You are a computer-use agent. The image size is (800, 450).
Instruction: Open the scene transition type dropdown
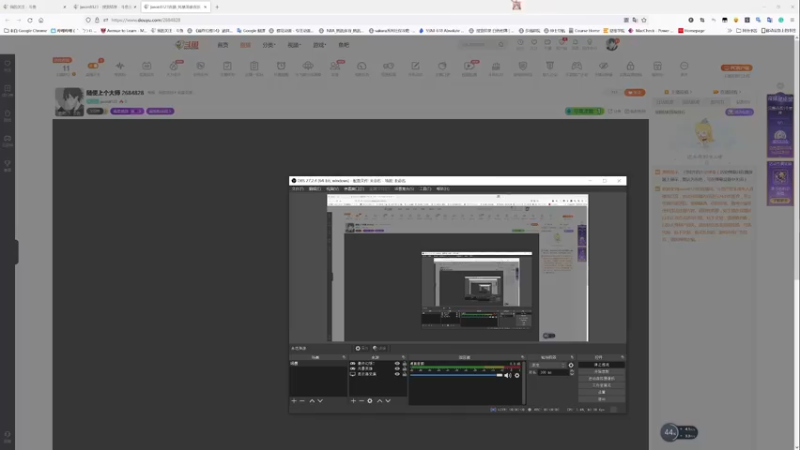pyautogui.click(x=548, y=365)
